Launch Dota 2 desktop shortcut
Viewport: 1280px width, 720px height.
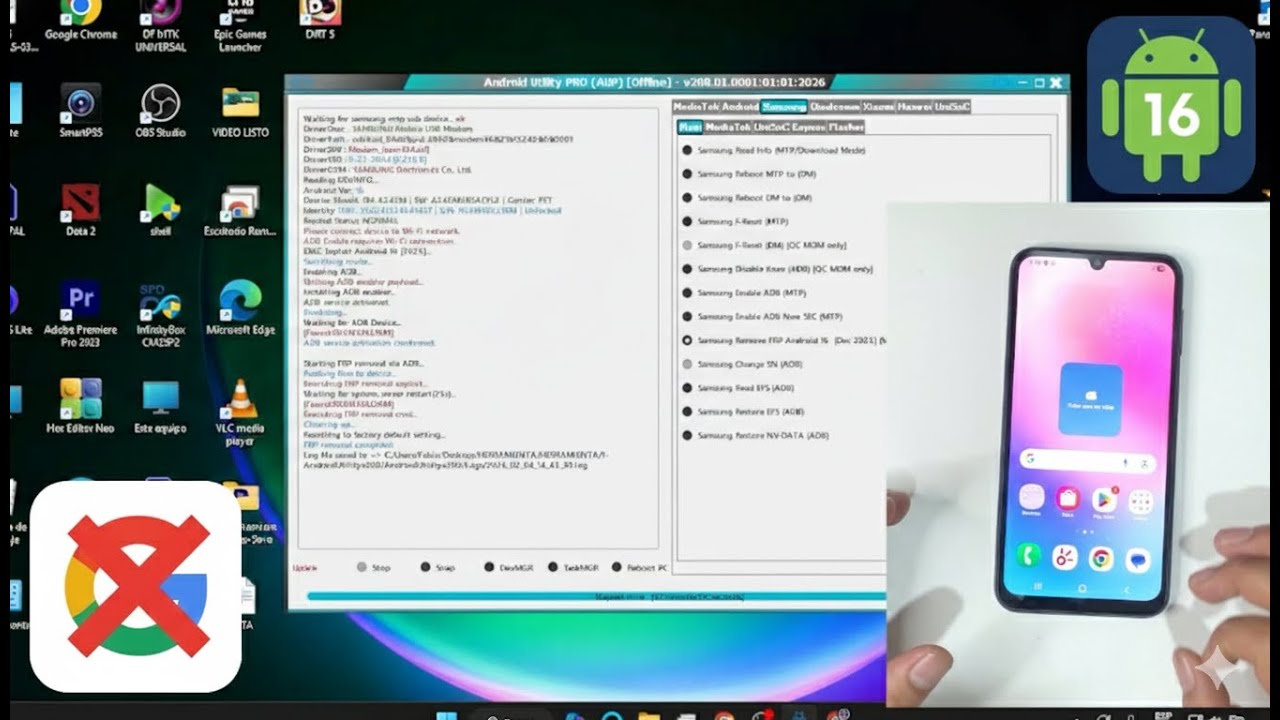[x=80, y=209]
